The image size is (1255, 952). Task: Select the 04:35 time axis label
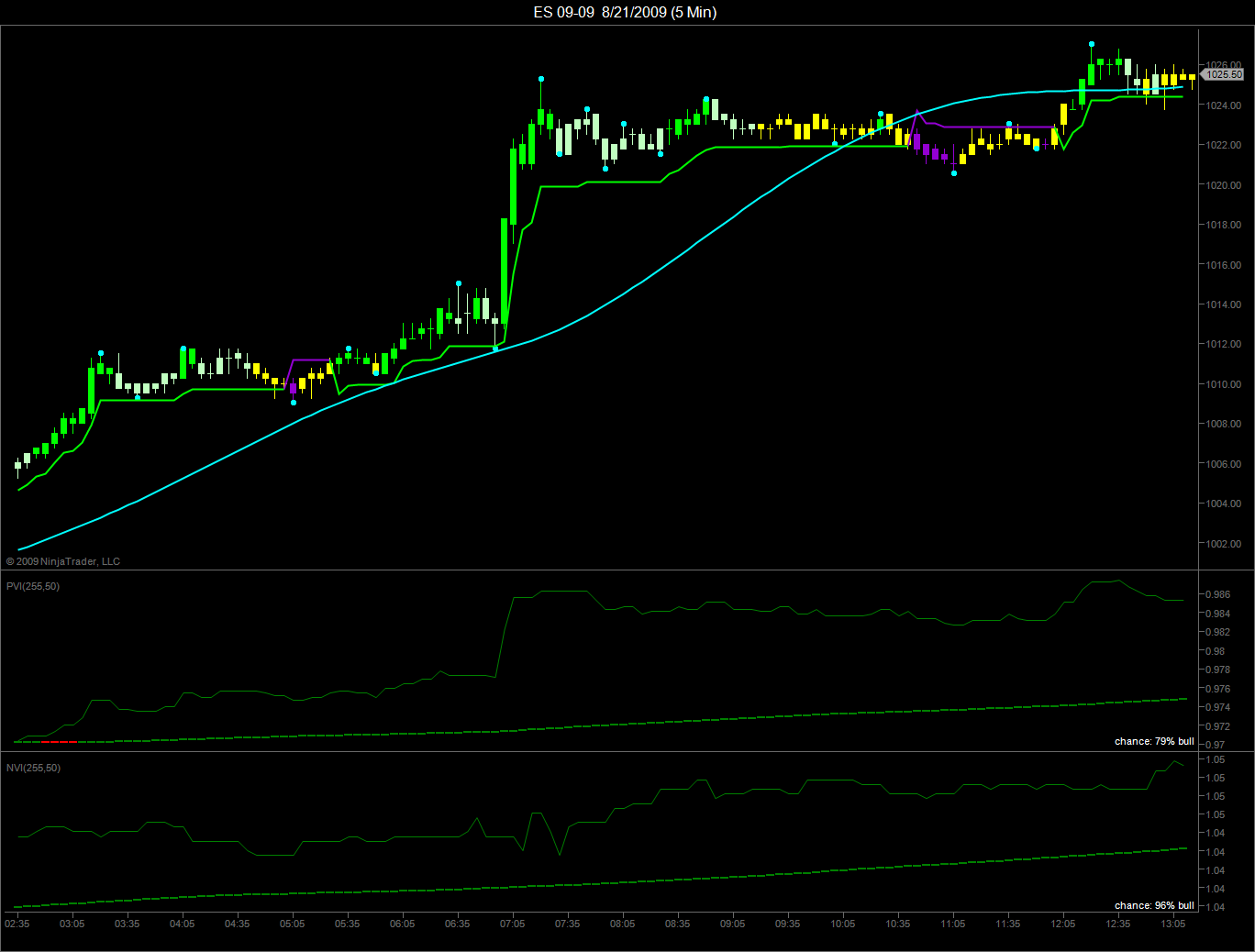click(238, 924)
